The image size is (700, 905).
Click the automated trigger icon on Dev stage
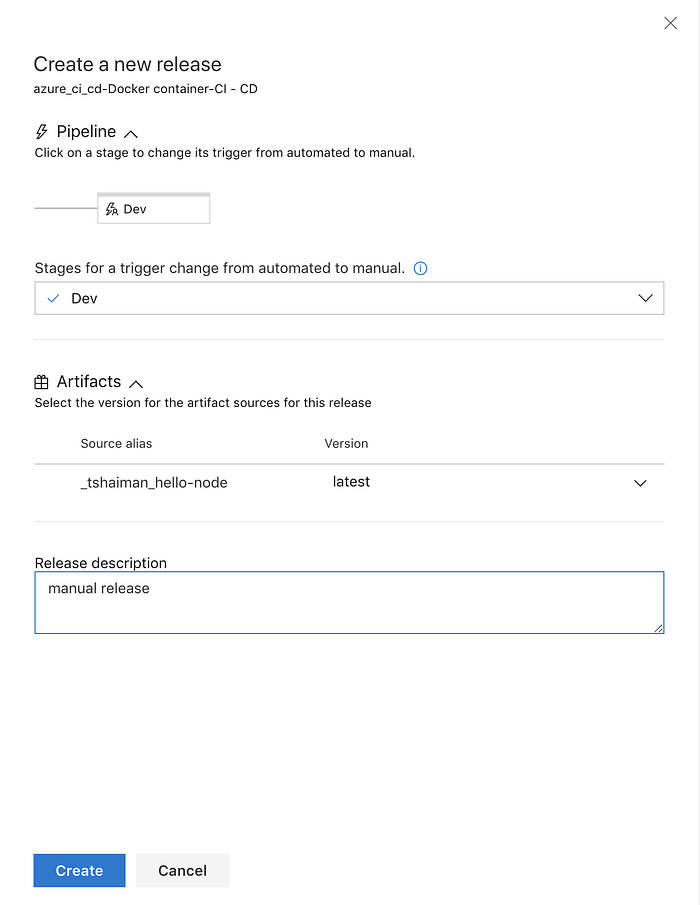click(x=112, y=210)
